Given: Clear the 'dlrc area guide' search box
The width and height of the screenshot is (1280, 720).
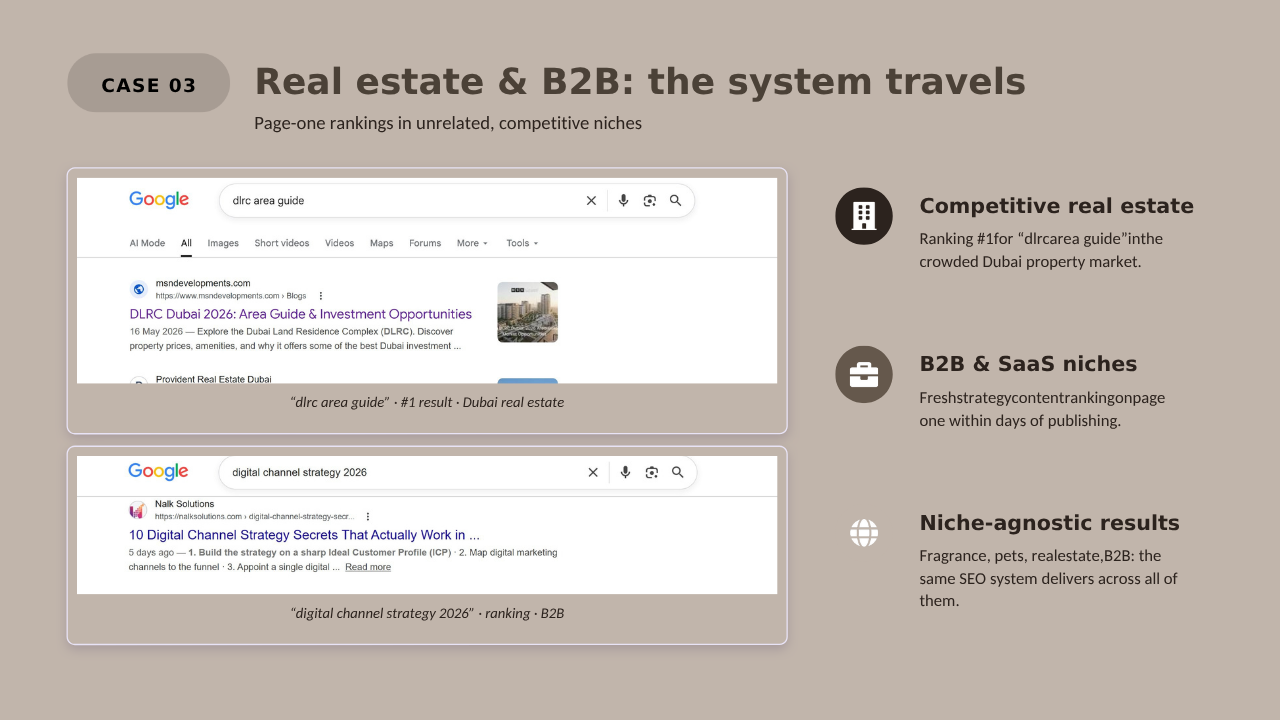Looking at the screenshot, I should tap(591, 201).
